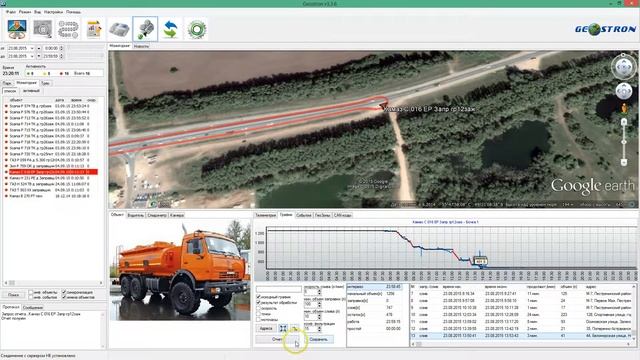Viewport: 640px width, 360px height.
Task: Toggle the 'результат обработки' checkbox
Action: pos(258,303)
